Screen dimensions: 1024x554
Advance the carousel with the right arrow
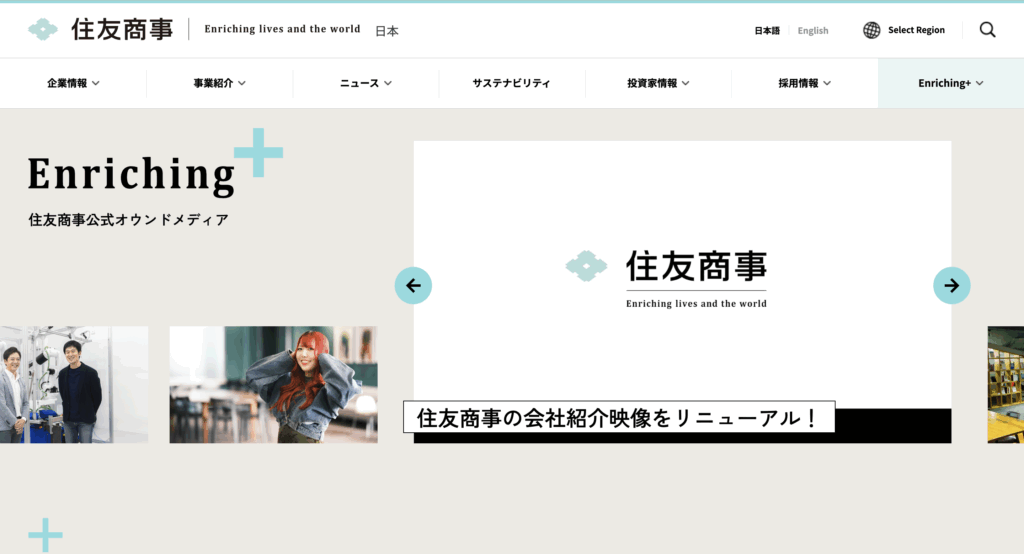click(952, 285)
